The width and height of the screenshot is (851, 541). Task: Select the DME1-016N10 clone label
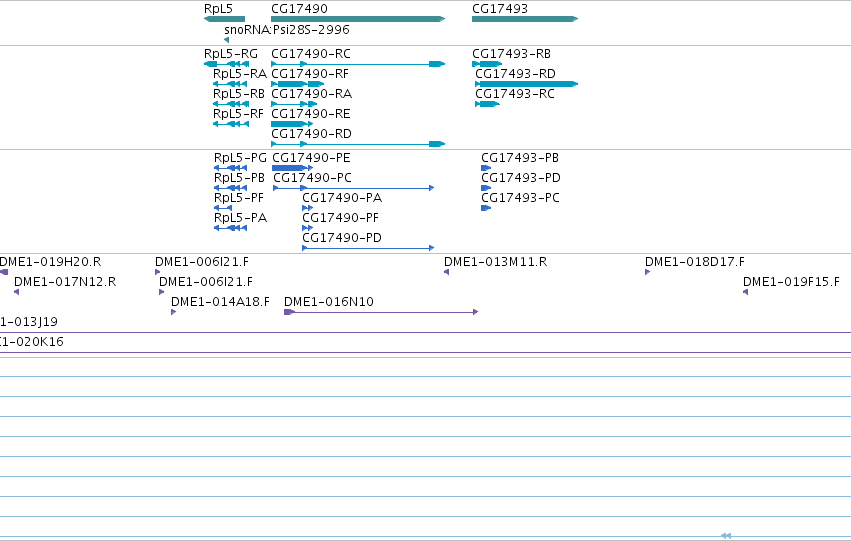pos(329,302)
